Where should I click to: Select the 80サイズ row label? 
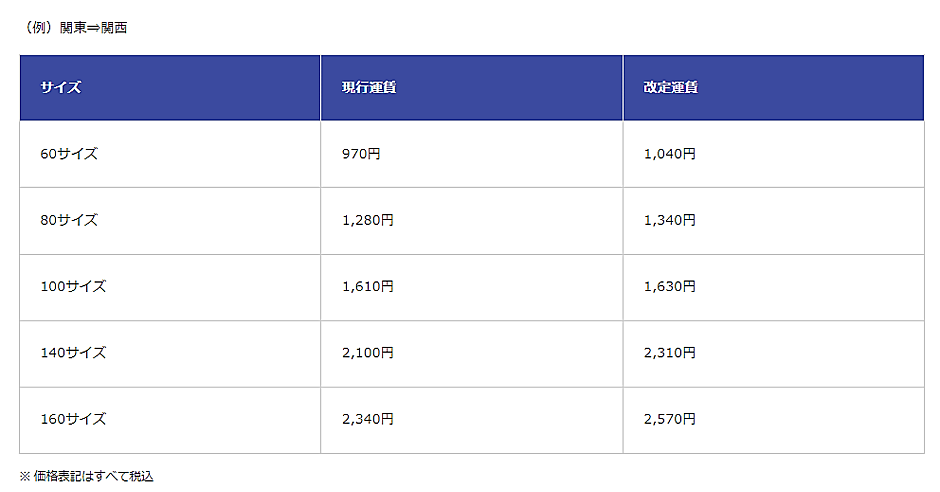[x=69, y=220]
